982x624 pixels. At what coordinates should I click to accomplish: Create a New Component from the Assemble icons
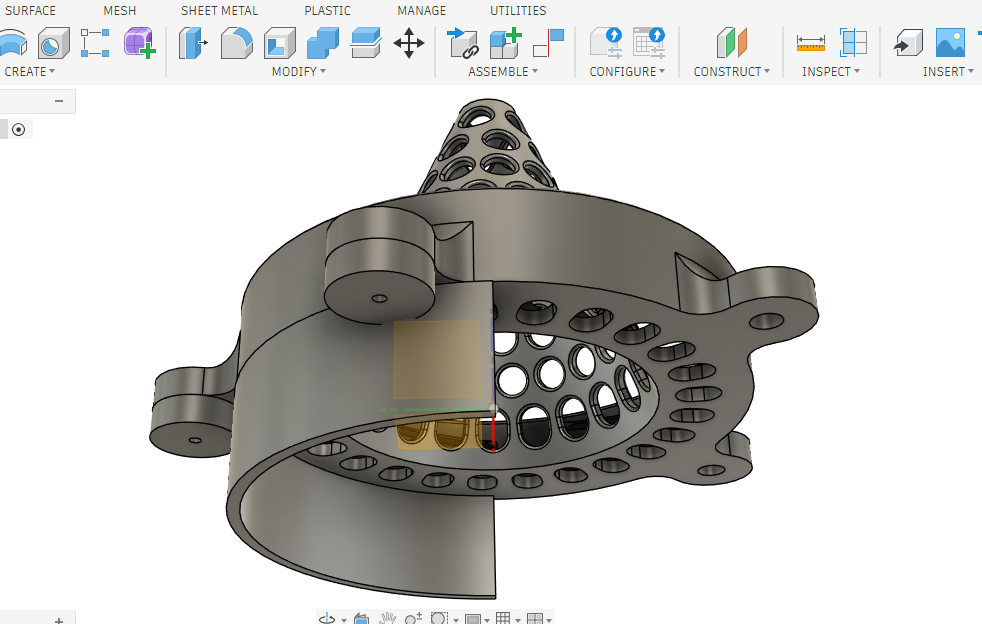click(x=506, y=43)
